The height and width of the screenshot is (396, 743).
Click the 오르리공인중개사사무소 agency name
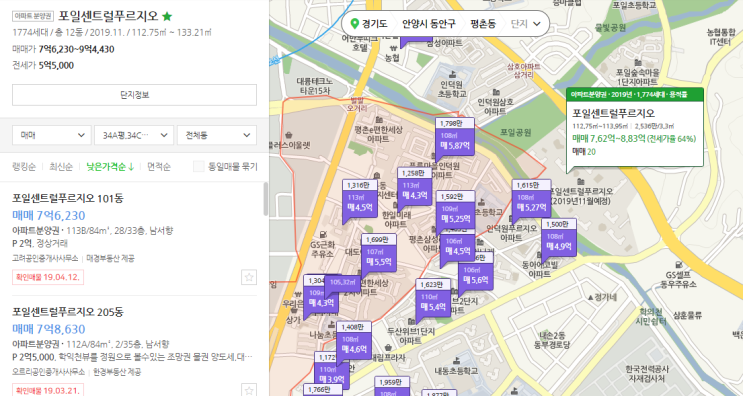pos(48,372)
